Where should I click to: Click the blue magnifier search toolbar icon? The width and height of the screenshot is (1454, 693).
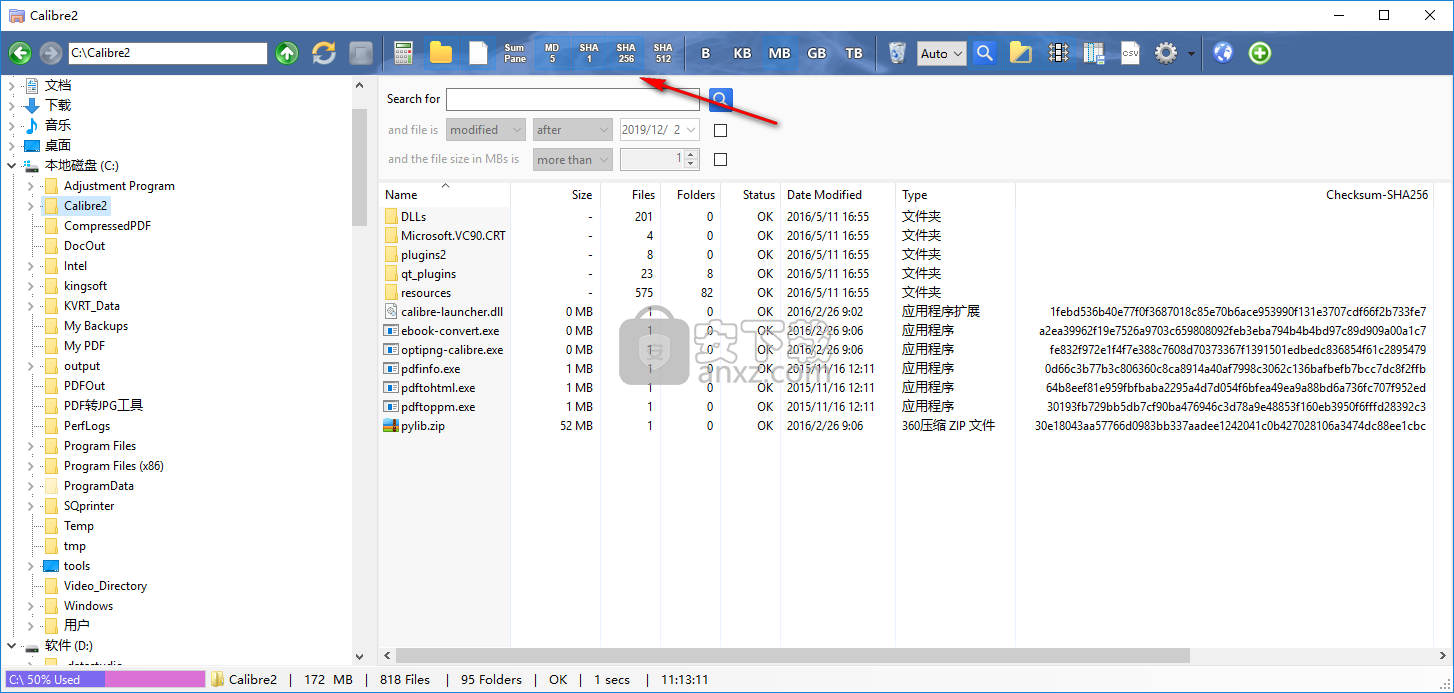(x=985, y=53)
